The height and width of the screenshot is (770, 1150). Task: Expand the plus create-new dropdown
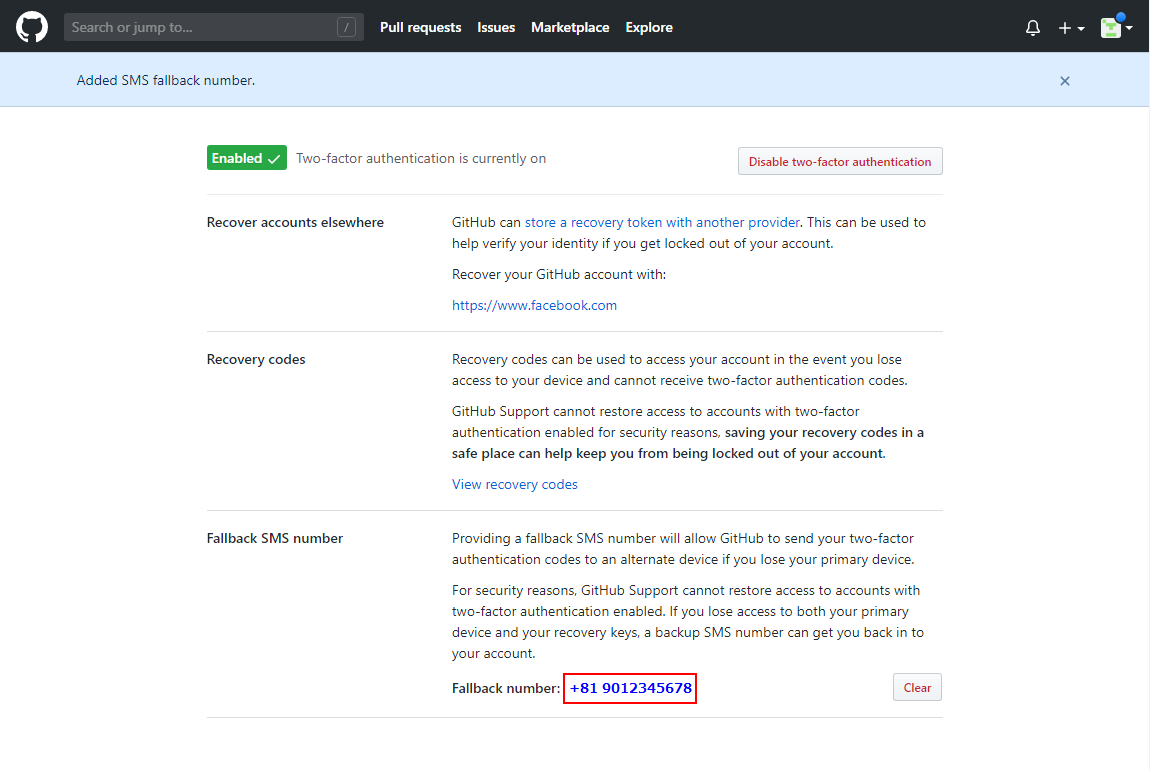[1071, 28]
